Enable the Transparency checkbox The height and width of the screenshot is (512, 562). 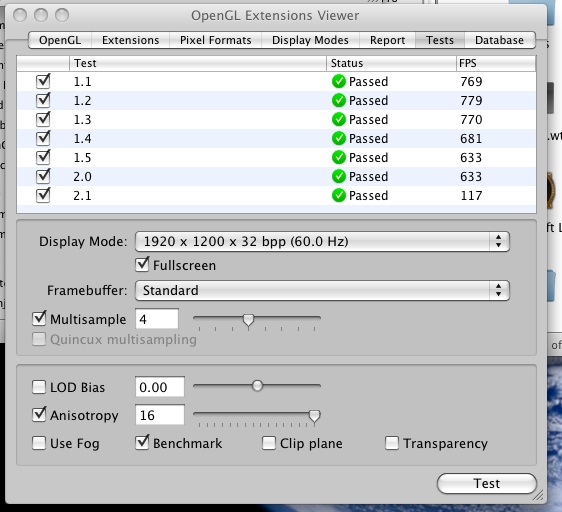(x=392, y=443)
